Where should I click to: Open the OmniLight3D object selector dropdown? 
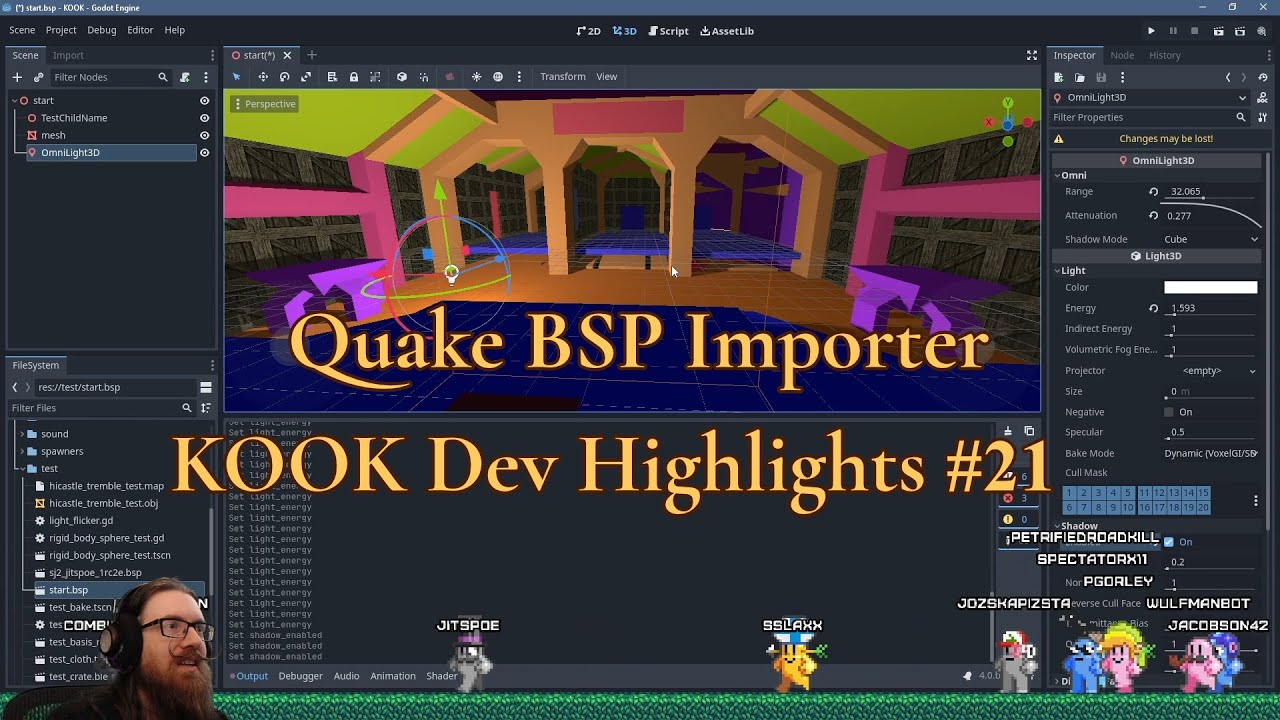pyautogui.click(x=1150, y=97)
